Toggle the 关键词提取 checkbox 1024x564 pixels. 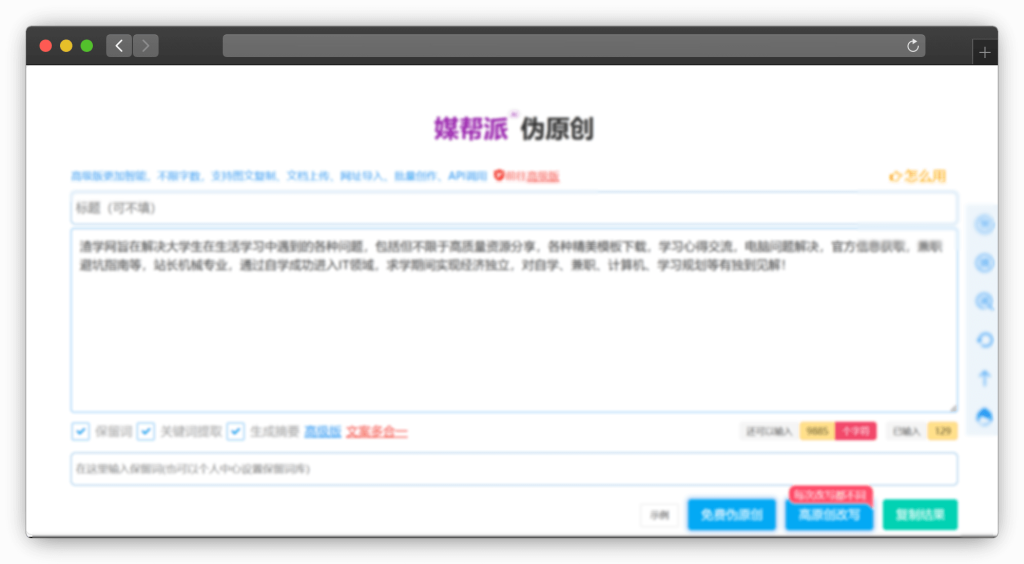click(146, 432)
